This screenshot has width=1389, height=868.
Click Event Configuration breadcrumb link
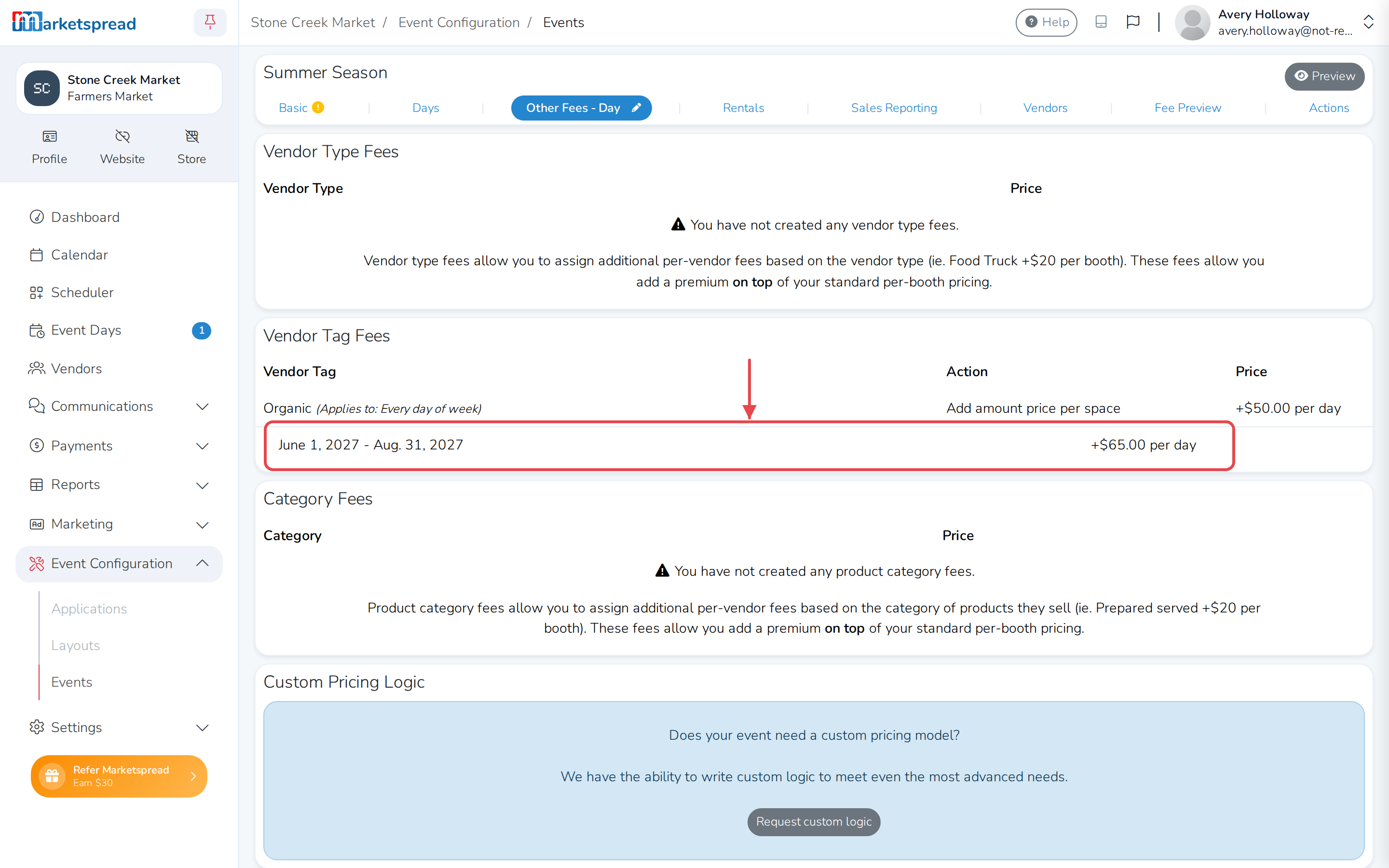click(459, 22)
